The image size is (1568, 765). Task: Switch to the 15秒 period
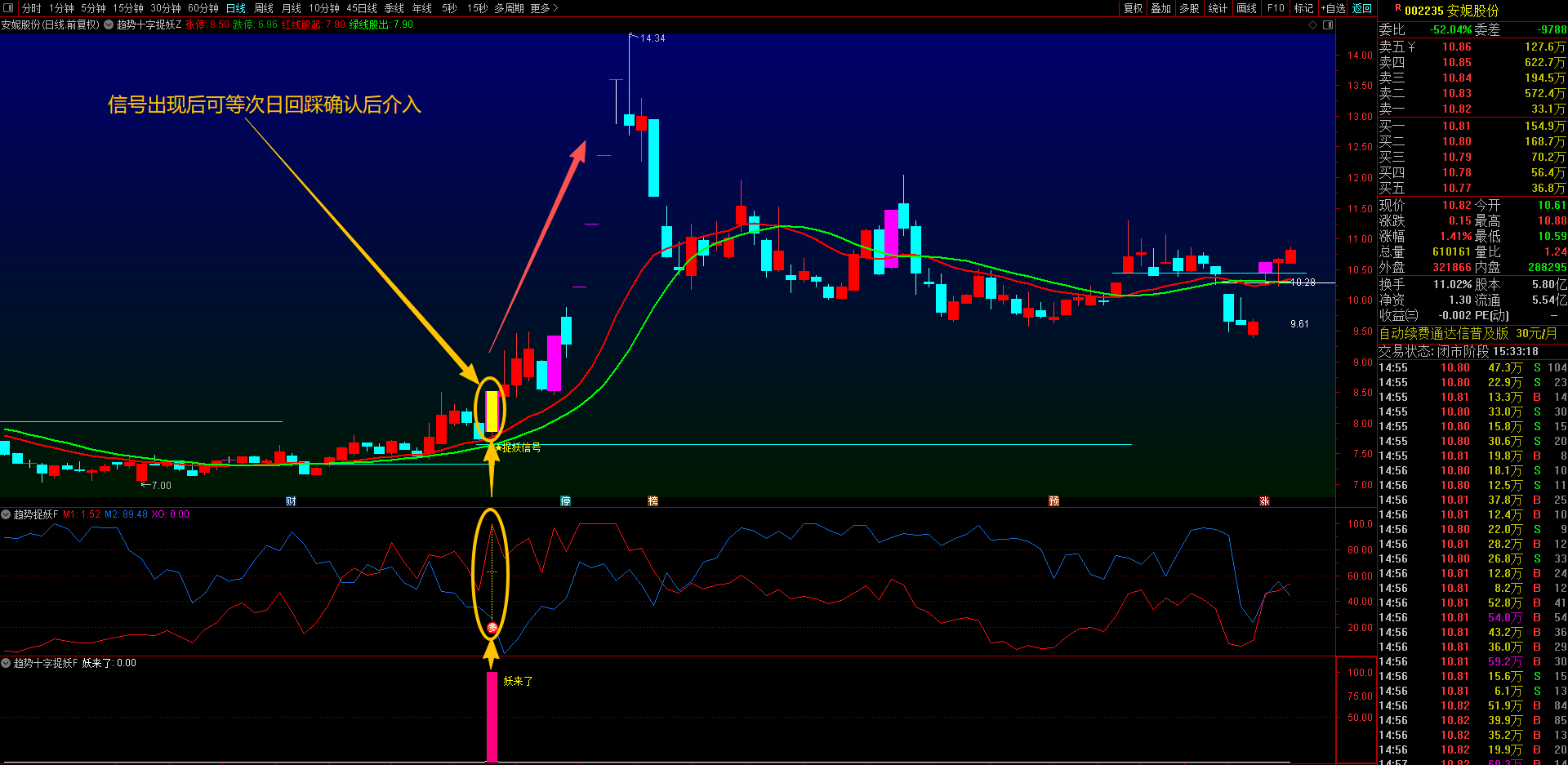[x=477, y=8]
